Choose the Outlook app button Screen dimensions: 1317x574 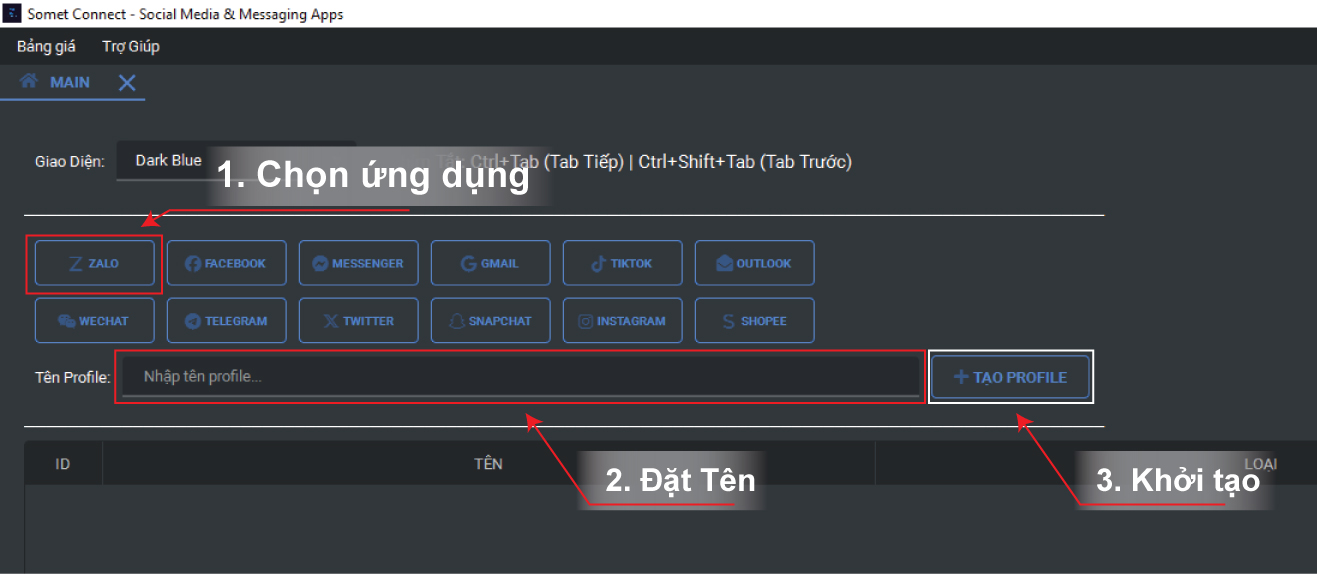click(x=755, y=263)
